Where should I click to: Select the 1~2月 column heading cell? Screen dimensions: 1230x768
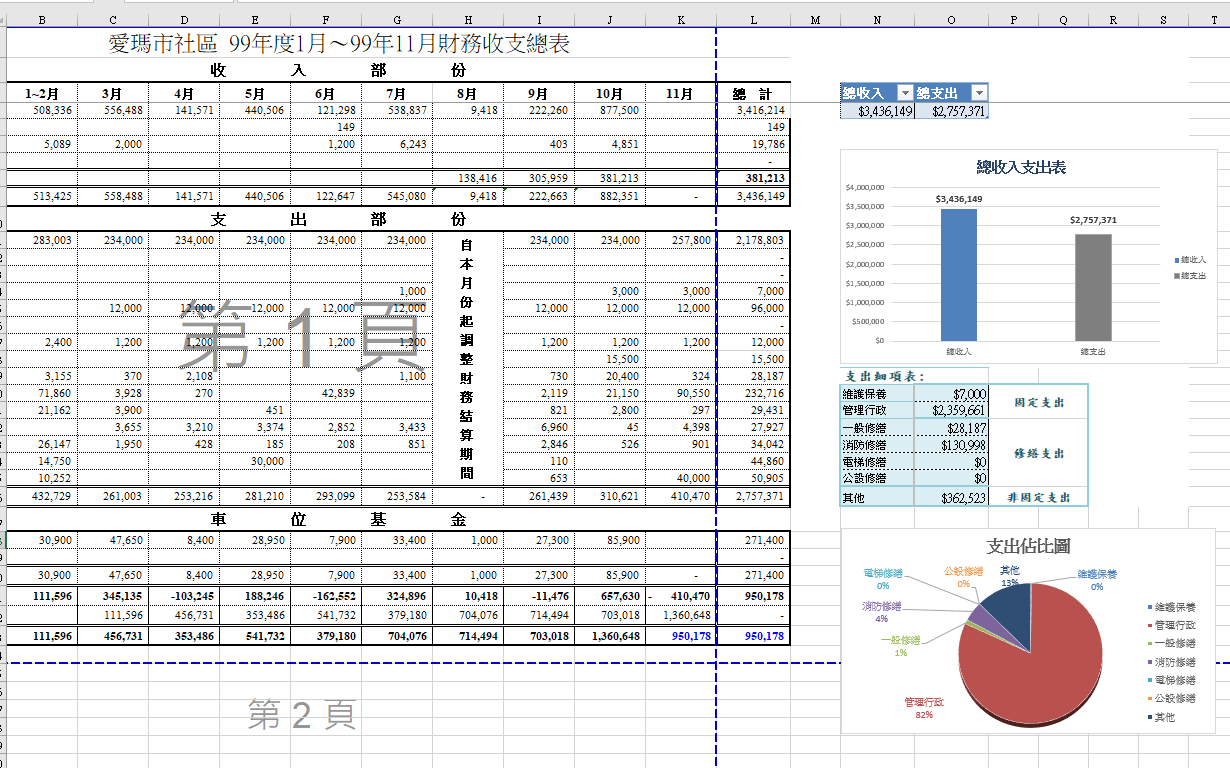pos(42,94)
